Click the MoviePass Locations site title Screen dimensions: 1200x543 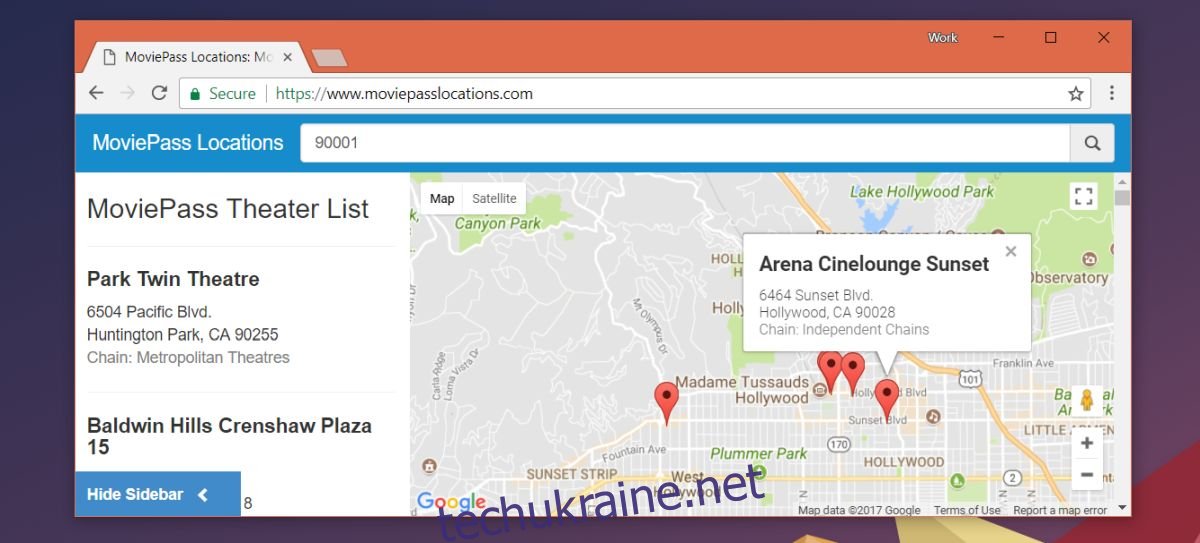pyautogui.click(x=188, y=142)
